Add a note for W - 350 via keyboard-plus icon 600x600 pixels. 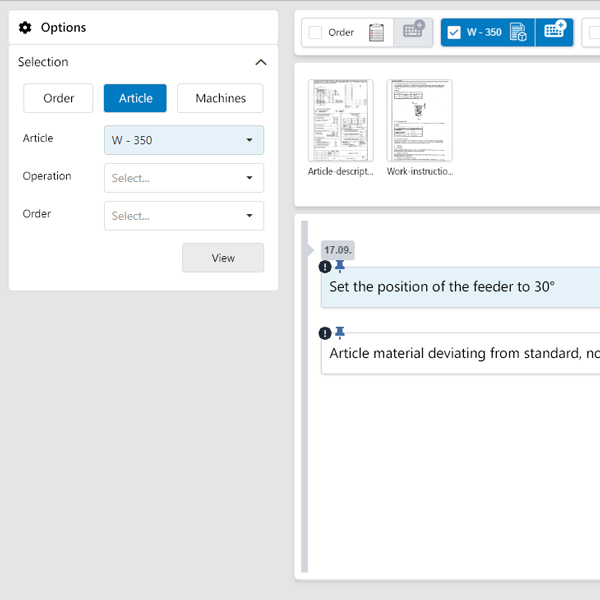(554, 32)
